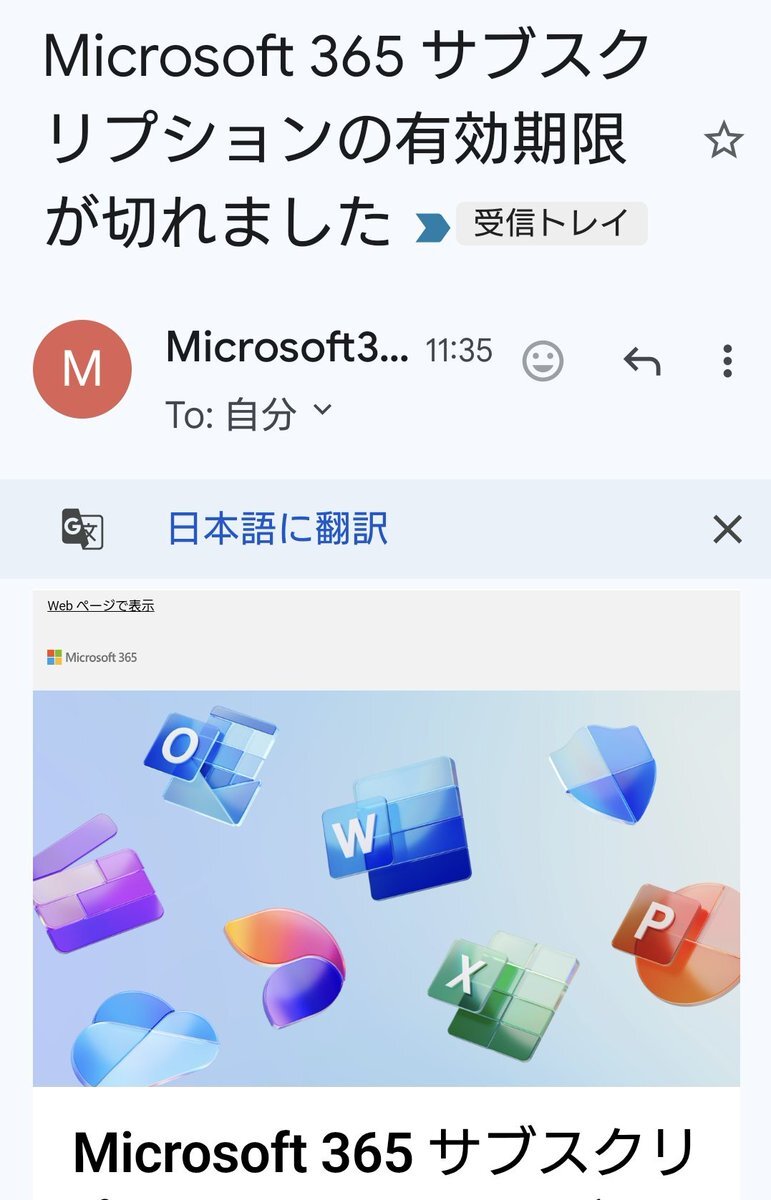Tap the importance marker arrow beside subject

click(x=433, y=229)
